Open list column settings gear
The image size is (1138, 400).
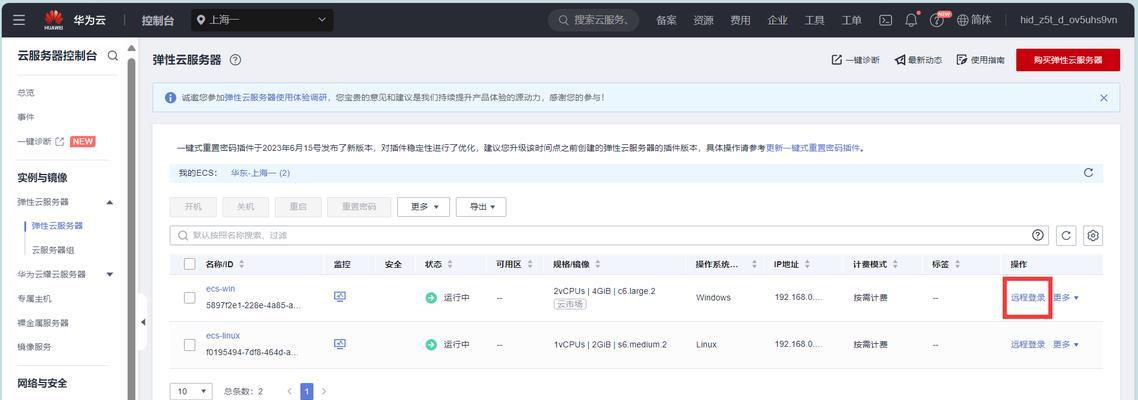pos(1093,235)
